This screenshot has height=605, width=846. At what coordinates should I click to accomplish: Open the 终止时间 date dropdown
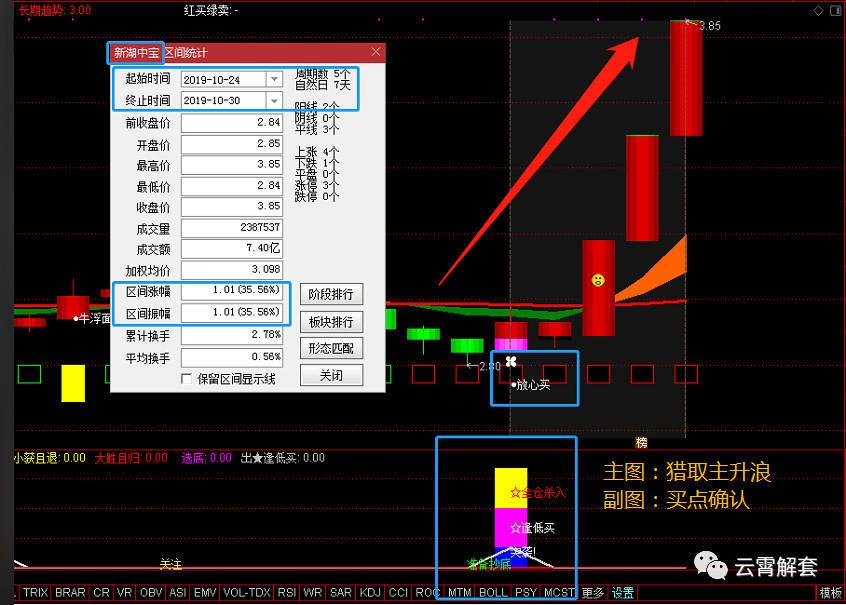(x=276, y=100)
